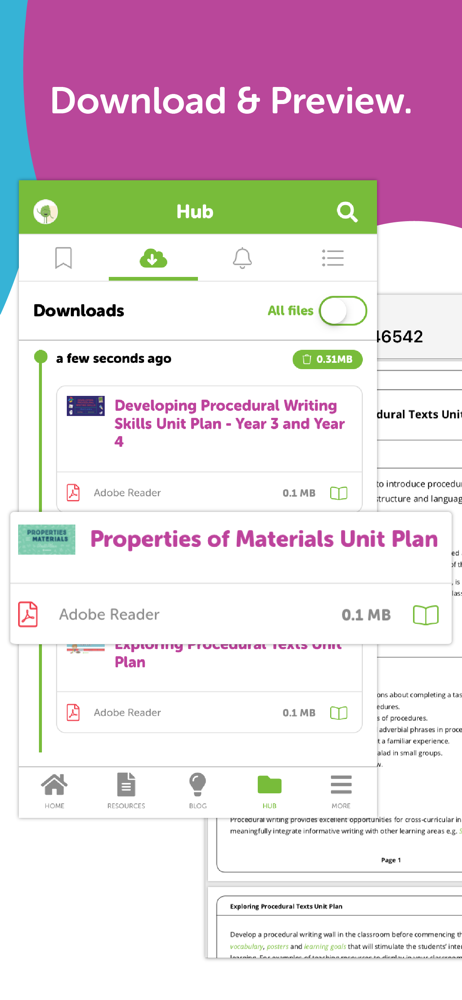Click the Properties of Materials thumbnail image
This screenshot has width=462, height=1000.
[x=47, y=540]
